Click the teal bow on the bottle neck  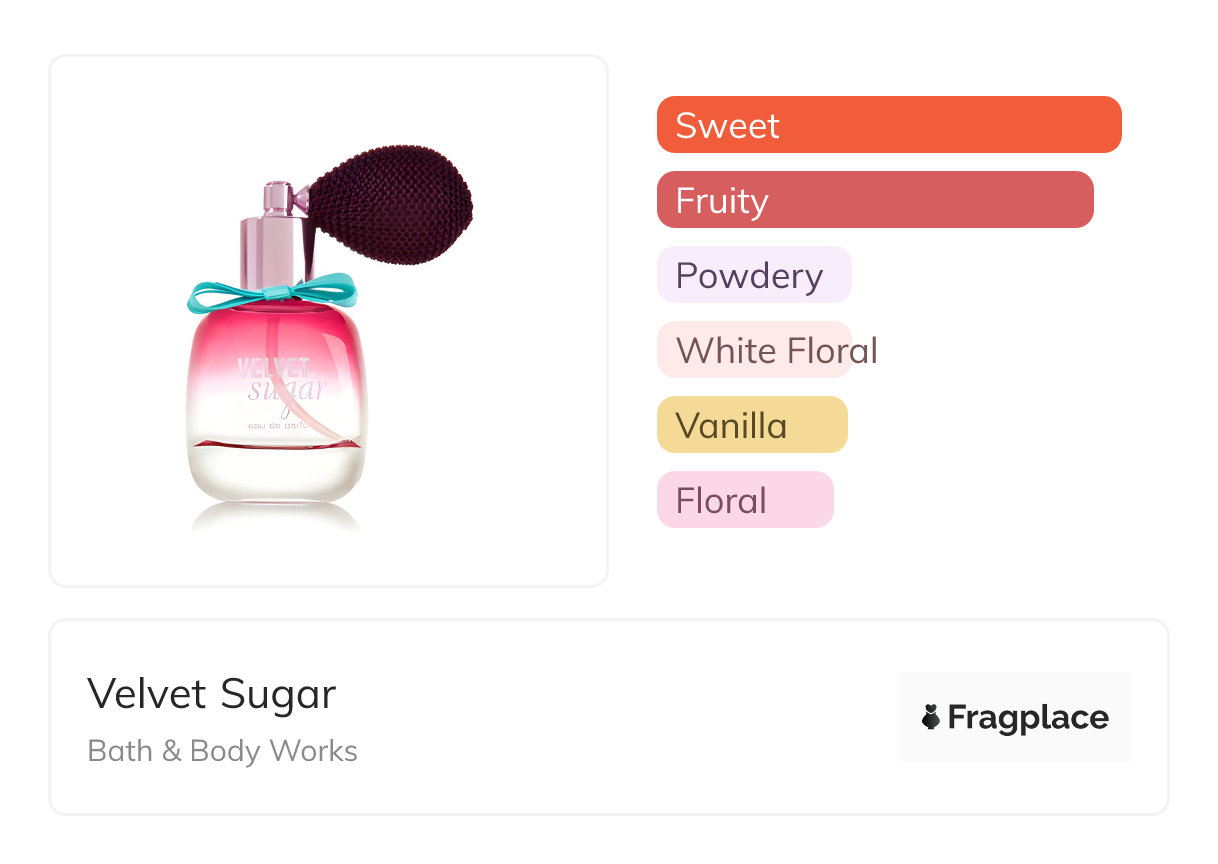click(272, 293)
